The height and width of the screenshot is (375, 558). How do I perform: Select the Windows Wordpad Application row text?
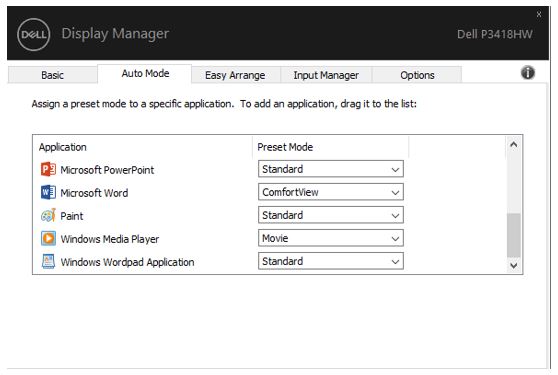[127, 262]
